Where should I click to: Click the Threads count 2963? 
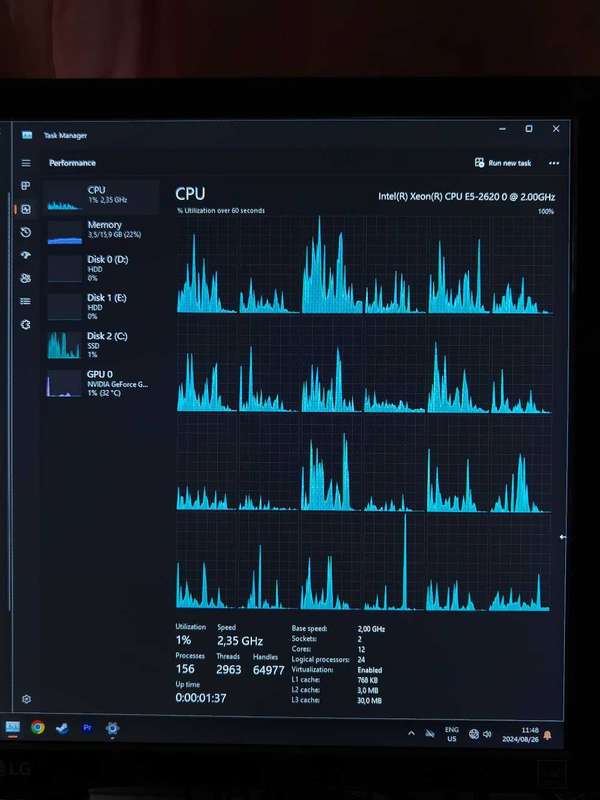point(229,669)
